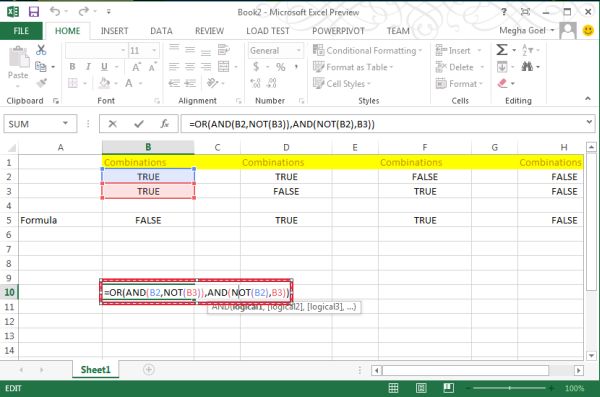Screen dimensions: 600x397
Task: Click the Borders icon
Action: [73, 83]
